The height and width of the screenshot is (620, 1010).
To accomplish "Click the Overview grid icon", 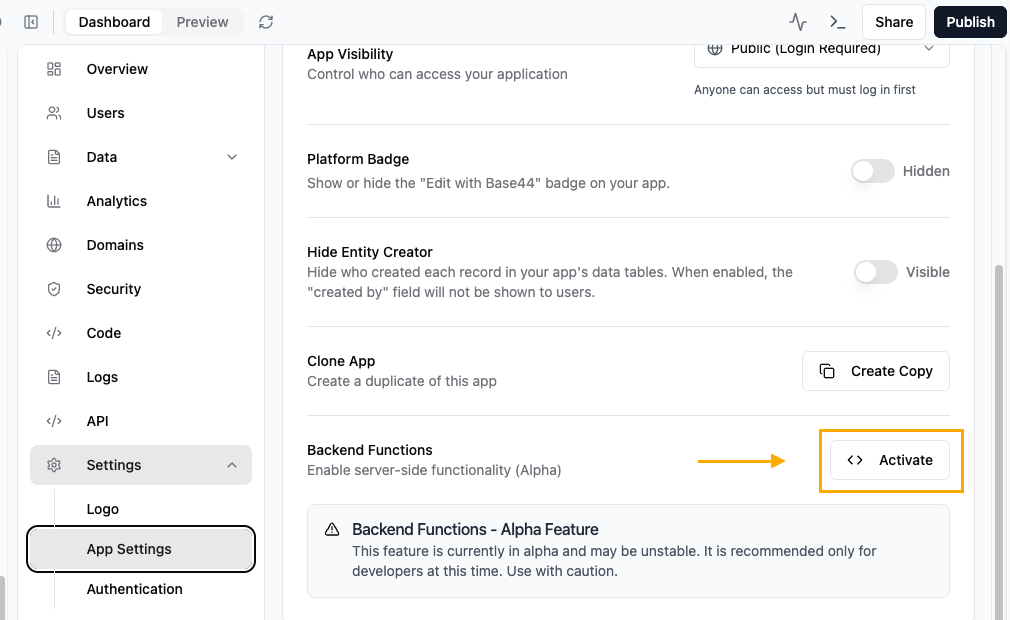I will click(x=54, y=69).
